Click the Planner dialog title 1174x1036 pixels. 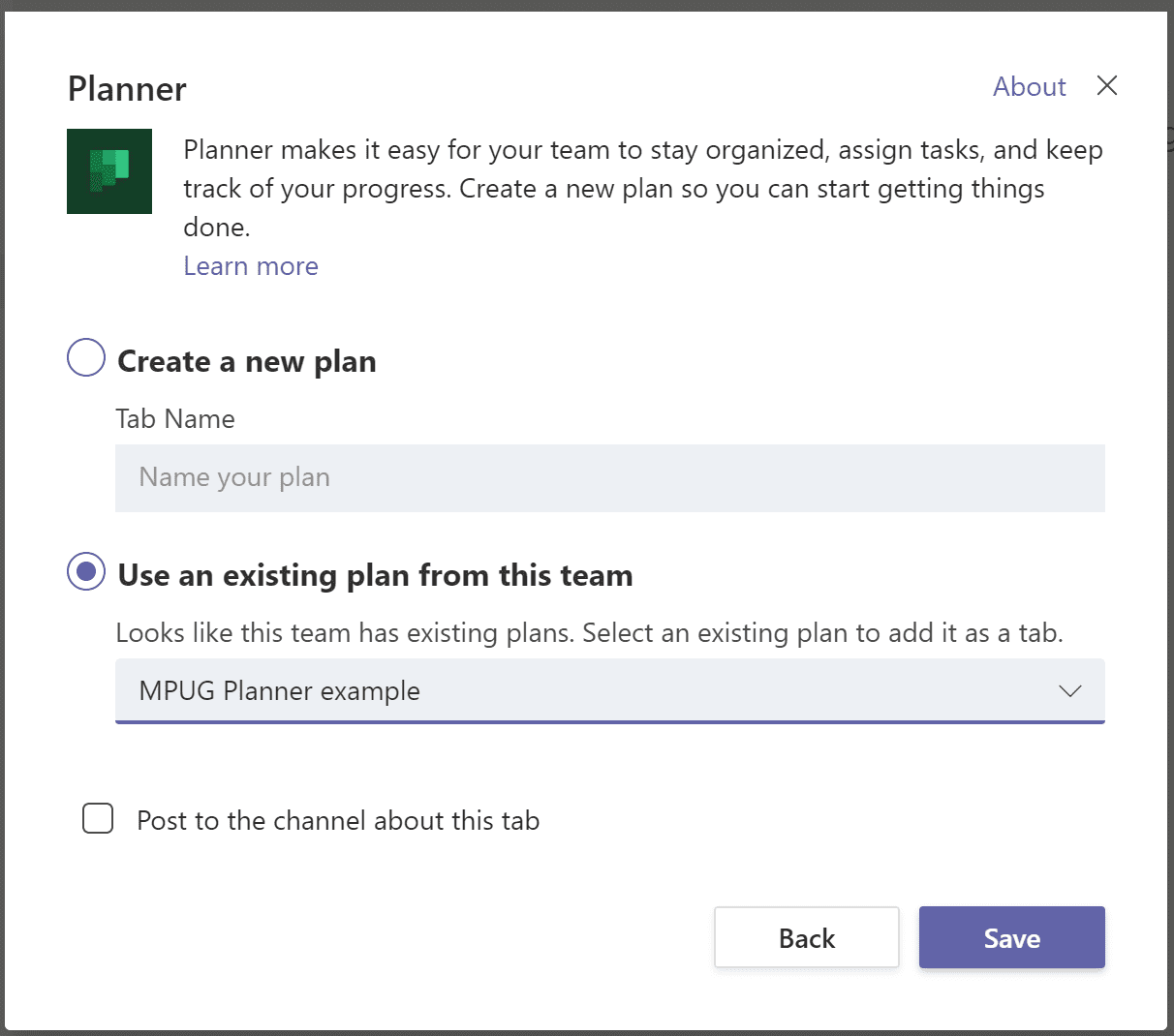tap(127, 89)
